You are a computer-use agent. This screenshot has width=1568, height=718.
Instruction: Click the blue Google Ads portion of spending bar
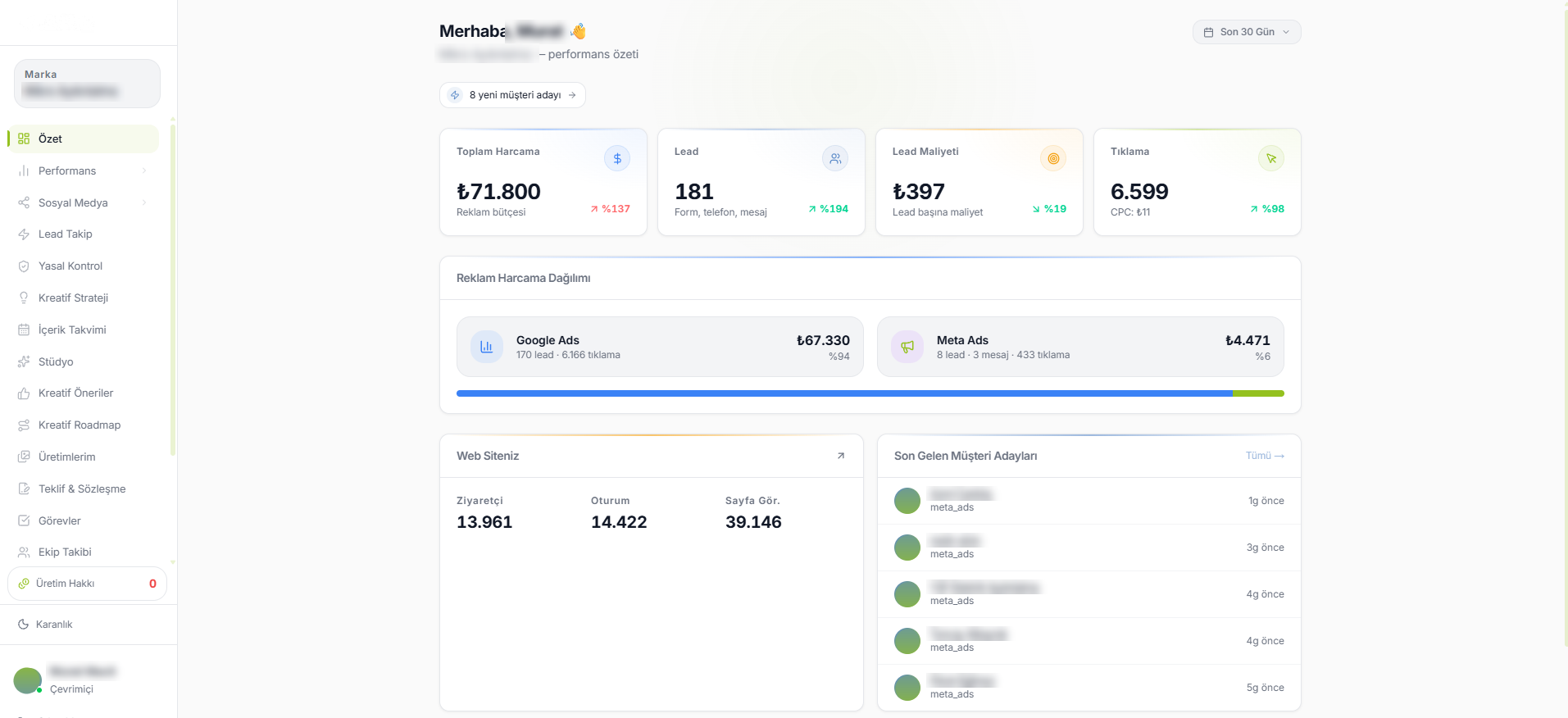[x=844, y=393]
